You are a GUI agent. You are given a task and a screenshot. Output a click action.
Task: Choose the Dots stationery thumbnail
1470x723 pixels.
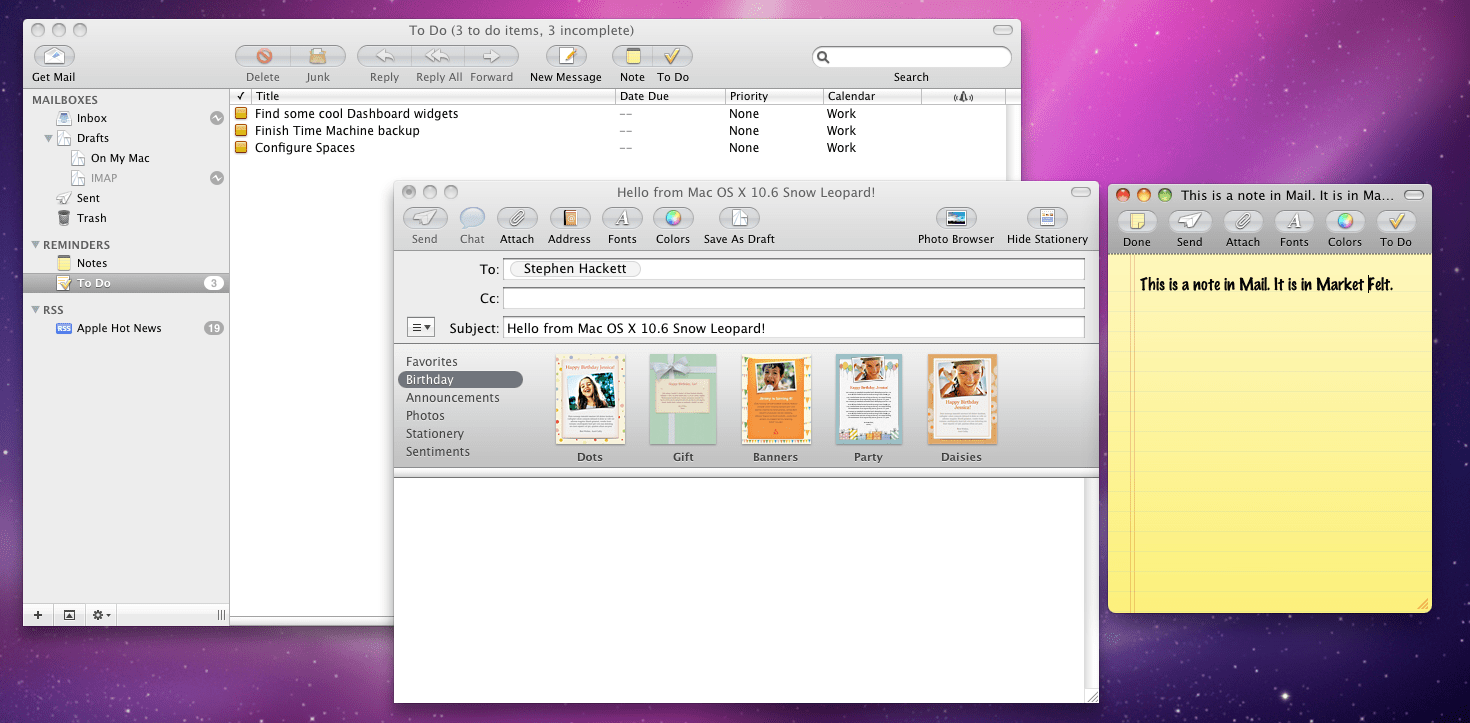coord(590,400)
